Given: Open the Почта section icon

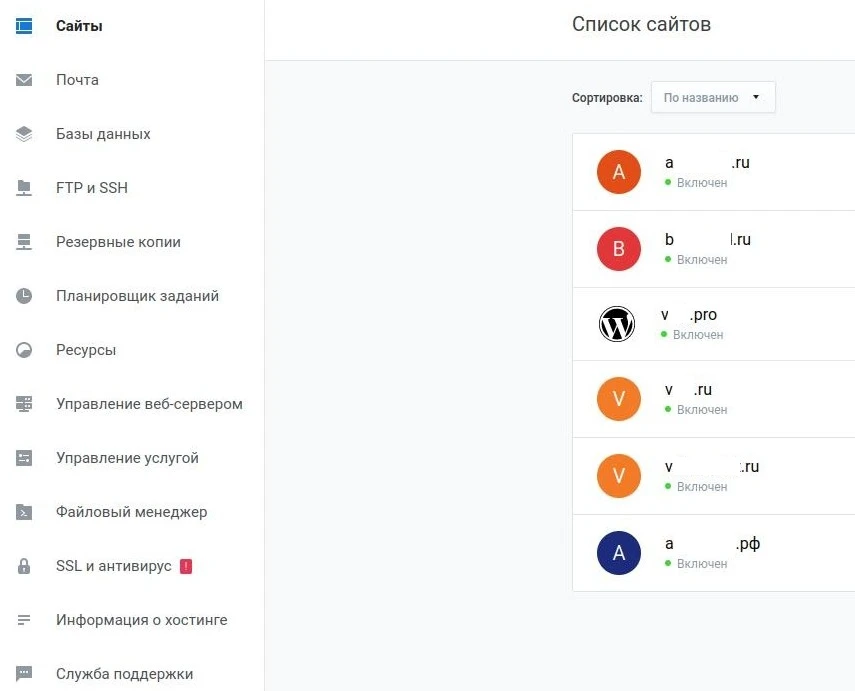Looking at the screenshot, I should (25, 79).
